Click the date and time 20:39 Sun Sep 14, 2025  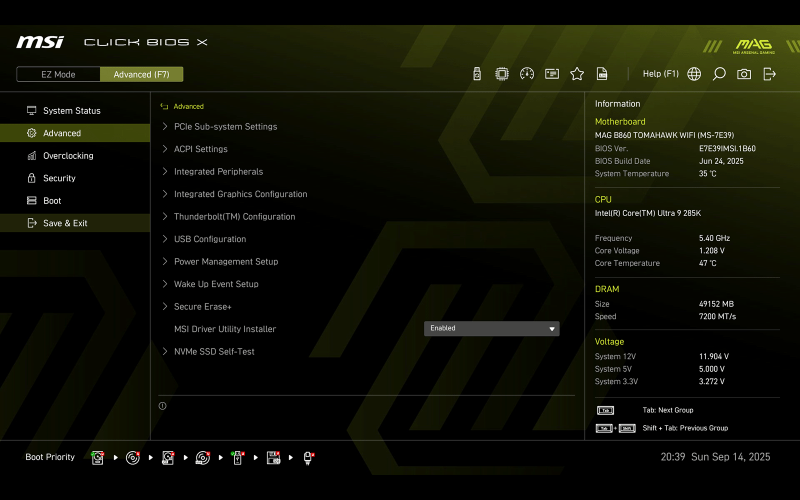[715, 457]
